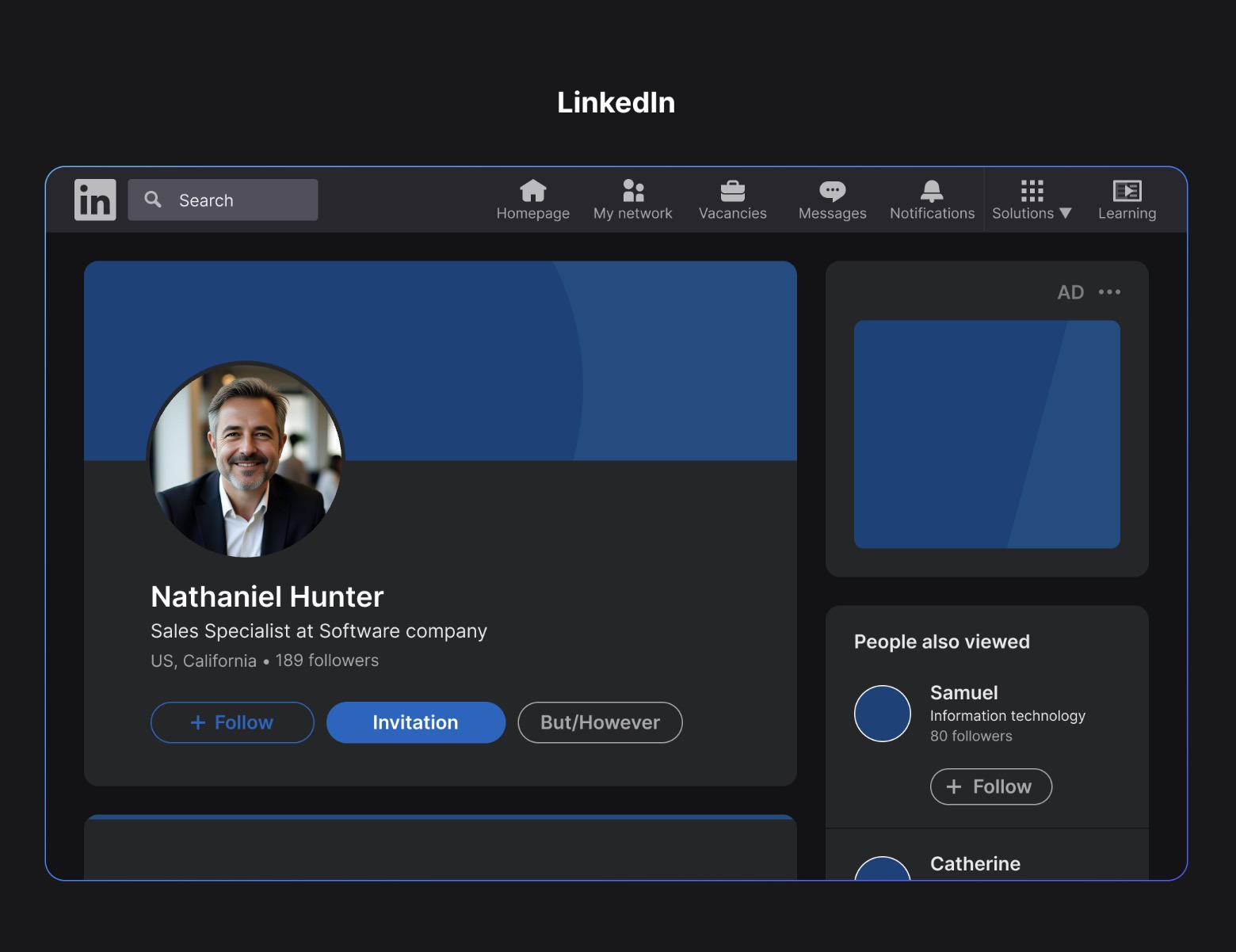
Task: Click the Sales Specialist at Software company headline
Action: point(319,631)
